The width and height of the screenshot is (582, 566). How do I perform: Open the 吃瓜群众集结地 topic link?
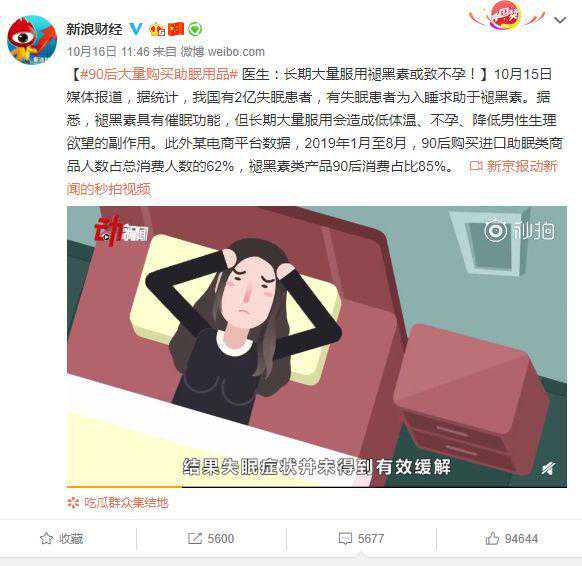[x=118, y=503]
